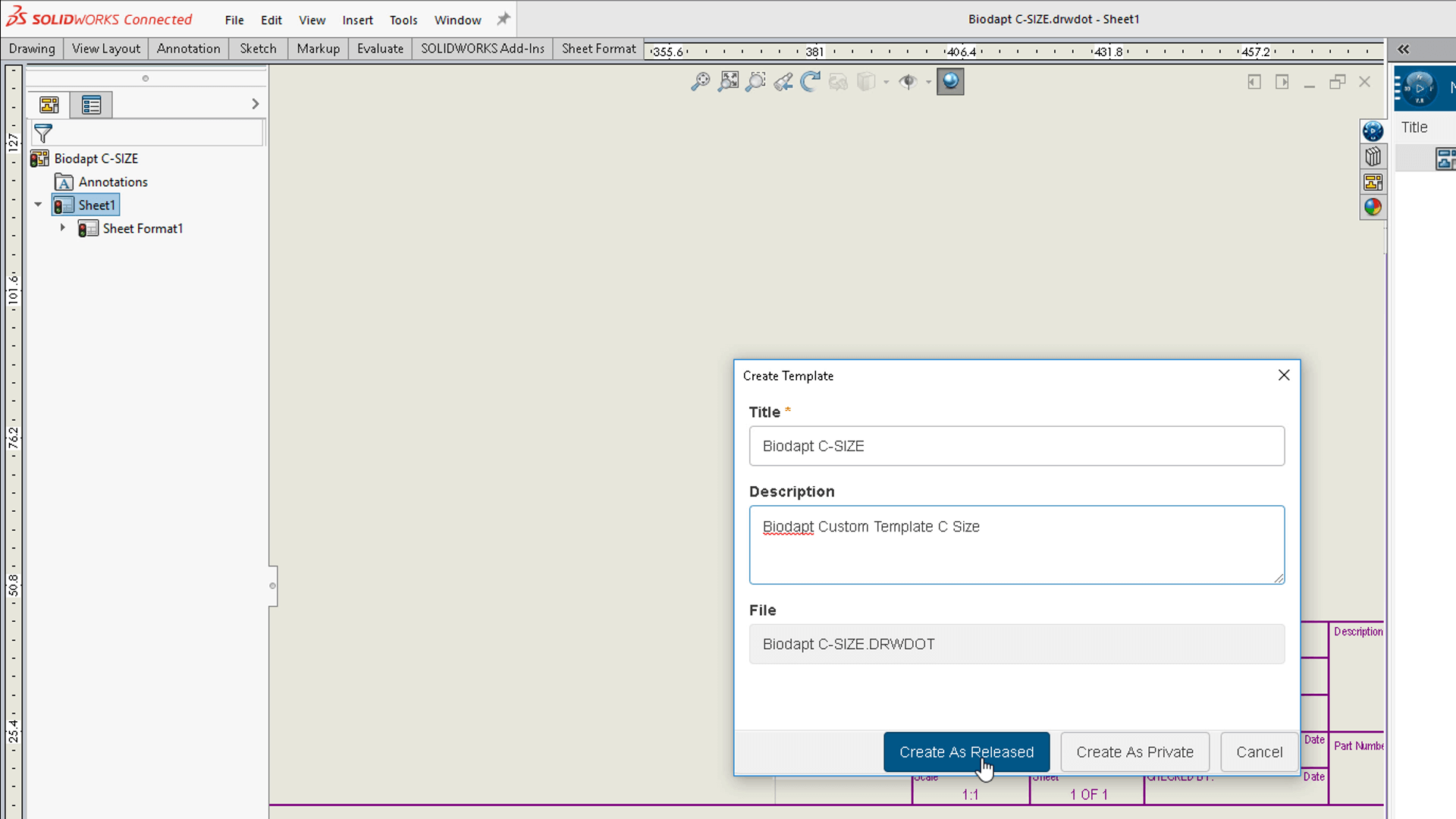The height and width of the screenshot is (819, 1456).
Task: Collapse the task pane with double chevron
Action: (1404, 49)
